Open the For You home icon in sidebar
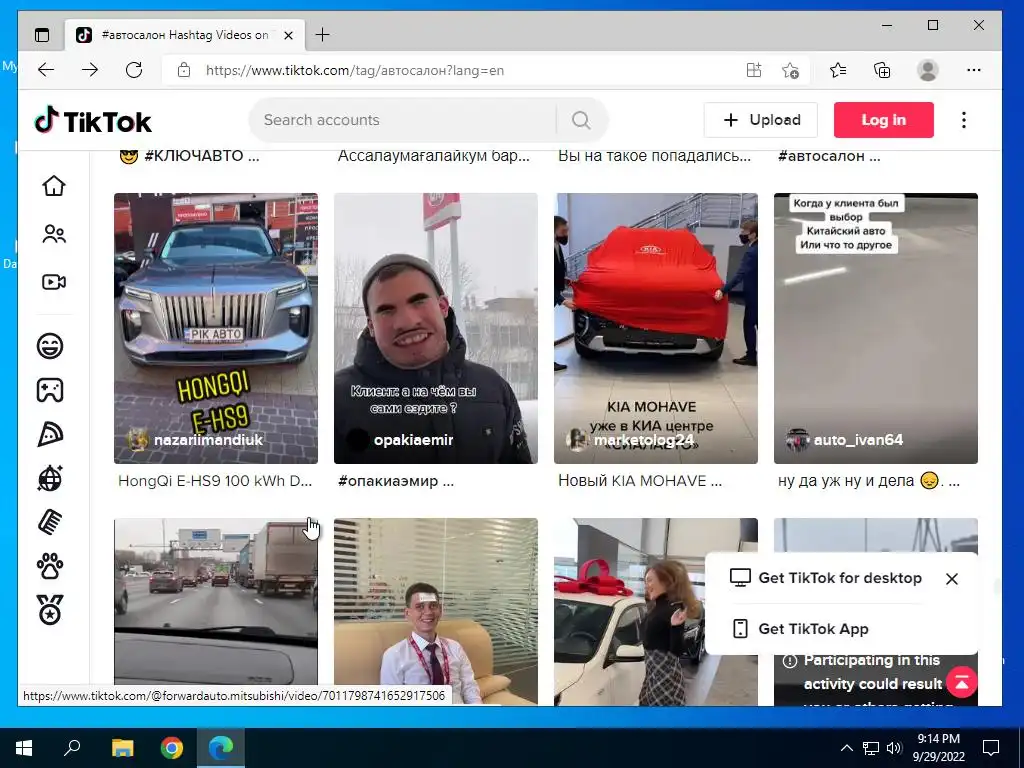 pos(54,186)
